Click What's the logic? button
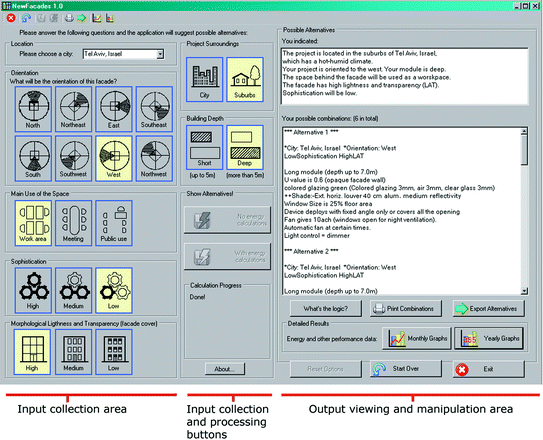 [326, 308]
